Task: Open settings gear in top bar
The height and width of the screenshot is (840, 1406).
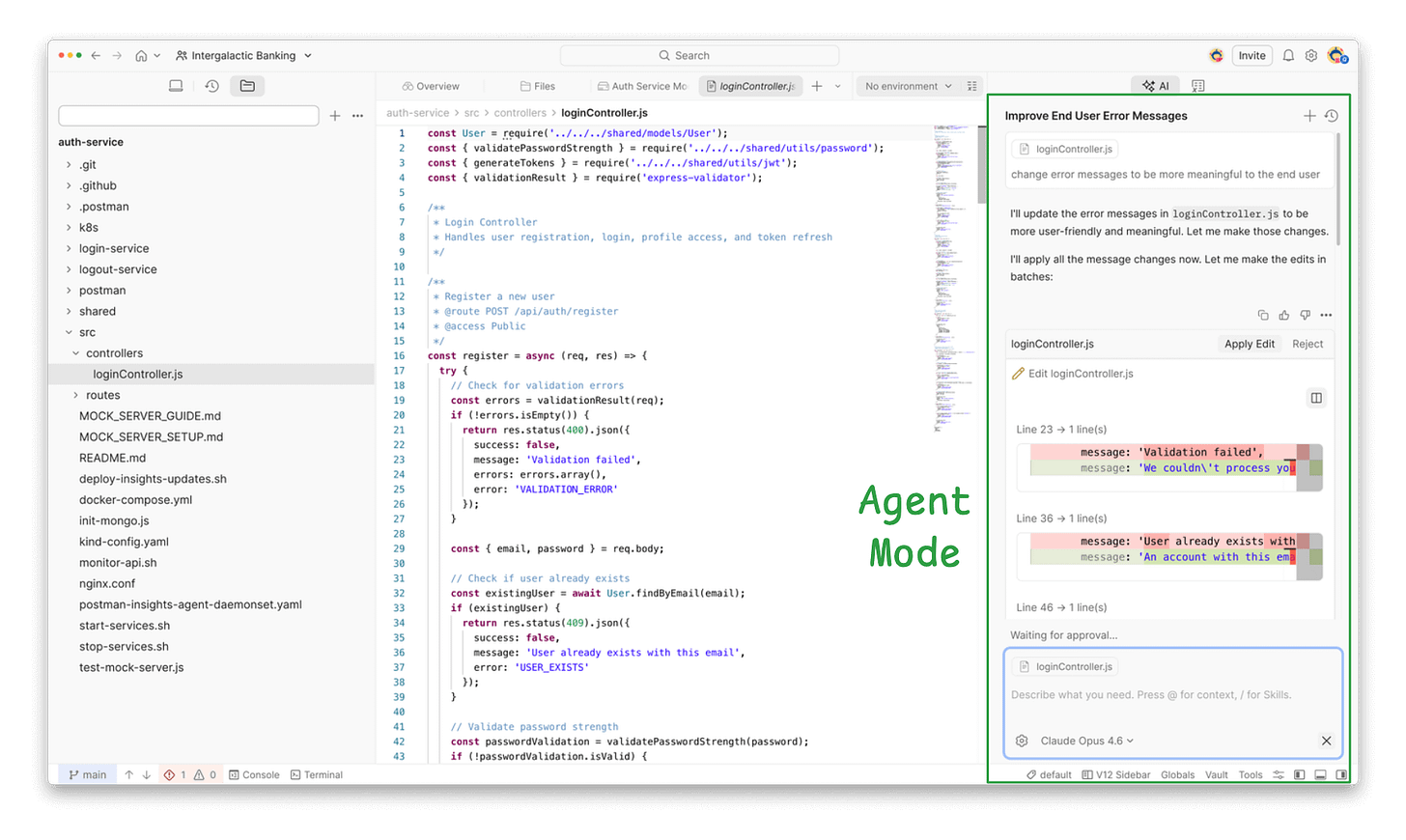Action: [x=1311, y=56]
